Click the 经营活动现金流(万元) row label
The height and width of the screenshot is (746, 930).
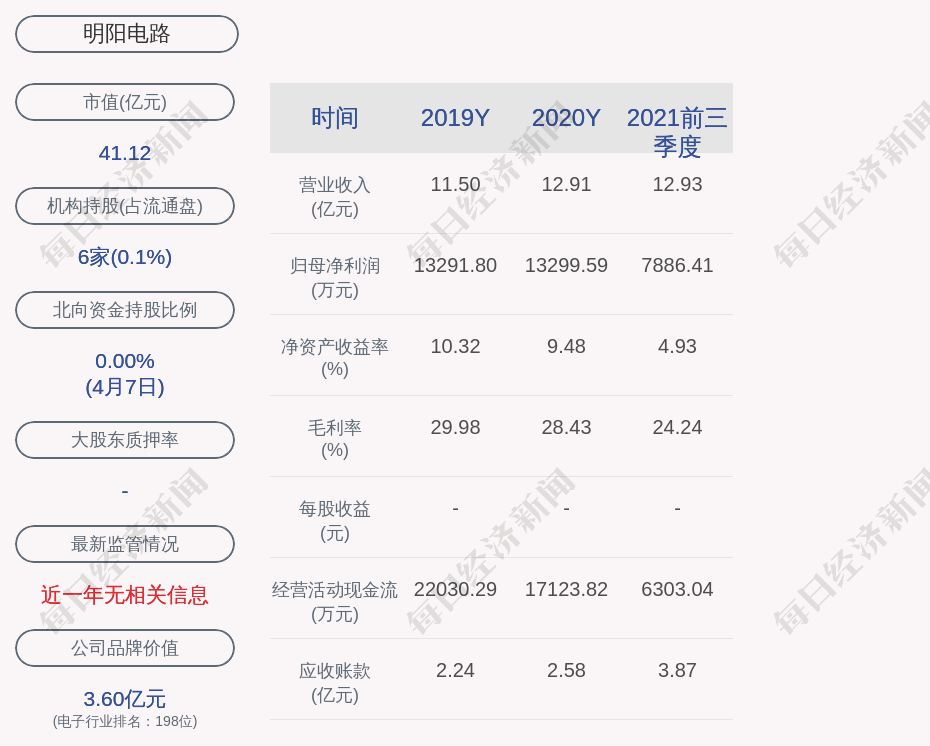[x=335, y=601]
